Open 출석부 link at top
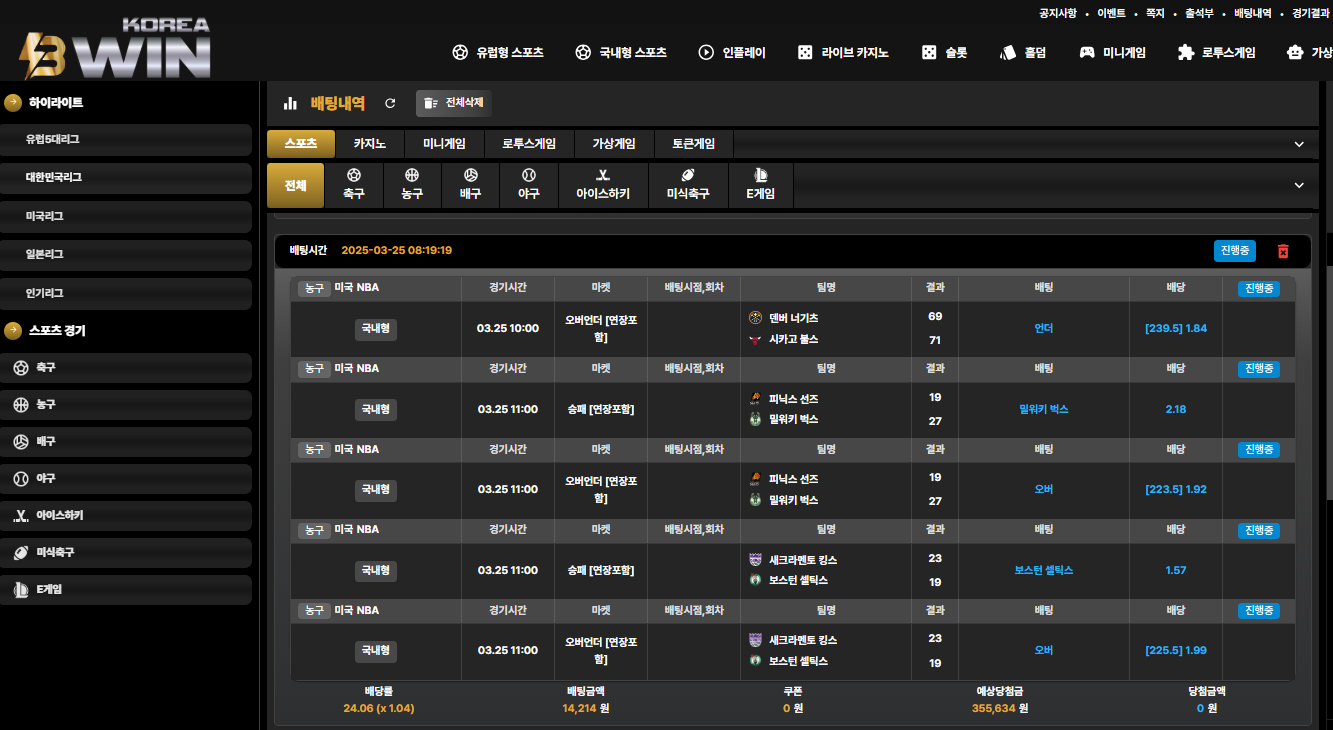This screenshot has height=730, width=1333. (x=1199, y=13)
